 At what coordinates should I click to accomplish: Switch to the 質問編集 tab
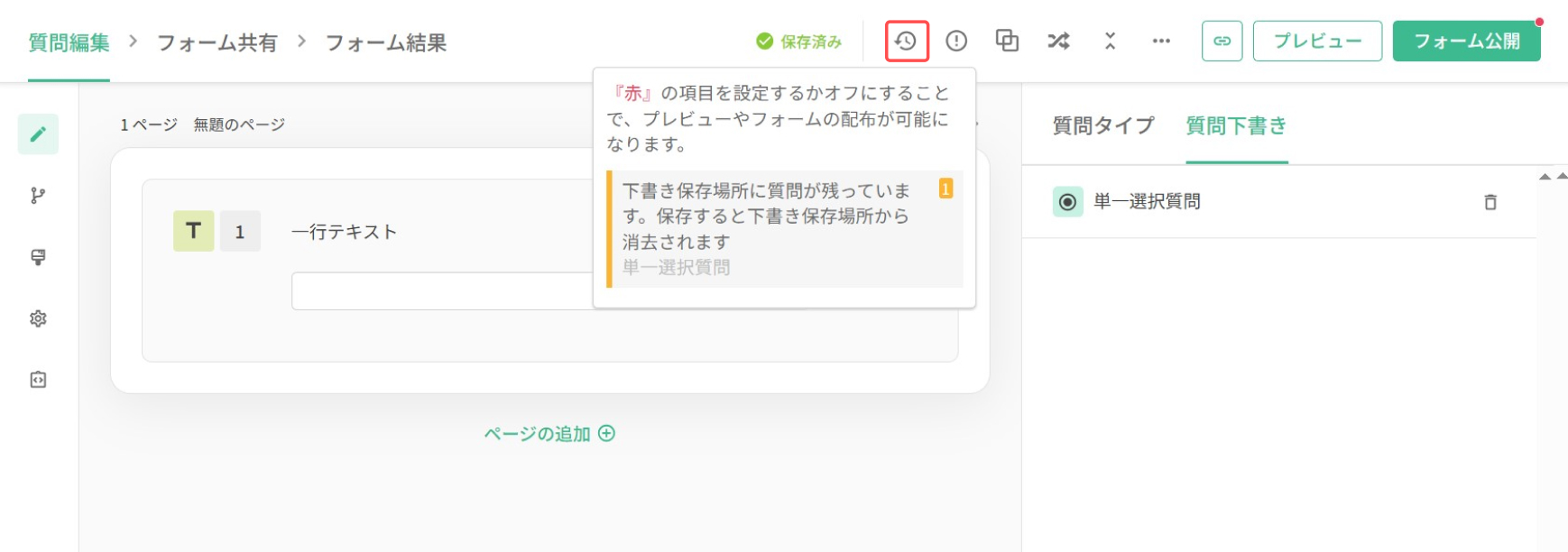pyautogui.click(x=69, y=42)
